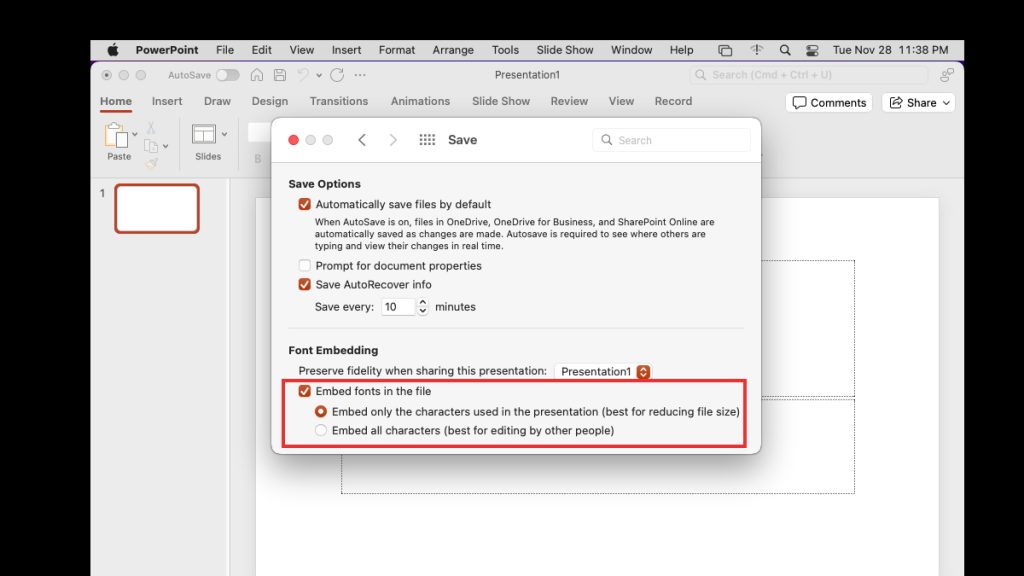The image size is (1024, 576).
Task: Click the Save icon near AutoSave
Action: 279,74
